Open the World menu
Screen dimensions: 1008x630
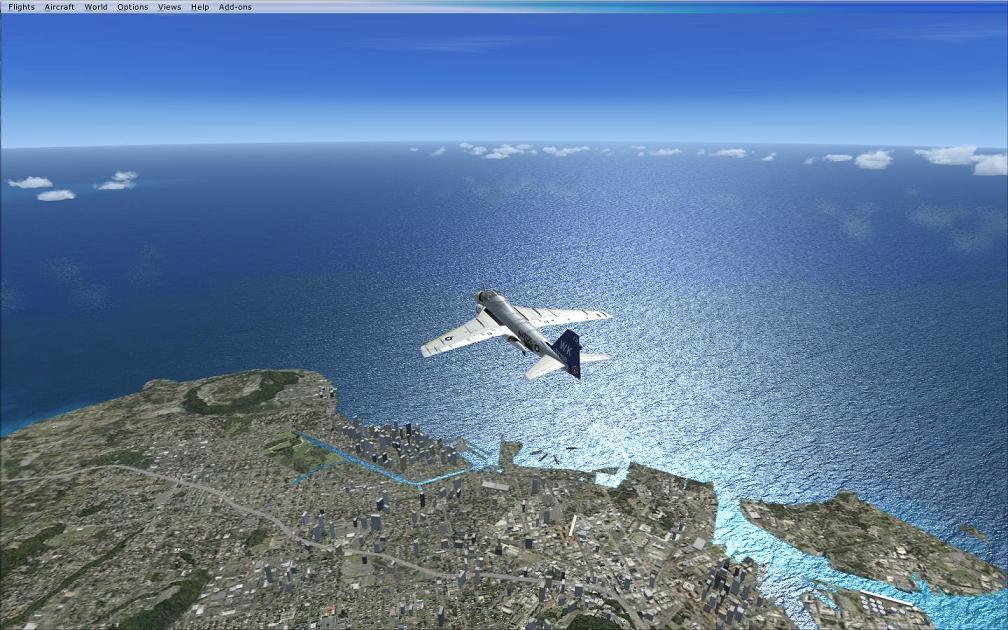pos(96,7)
